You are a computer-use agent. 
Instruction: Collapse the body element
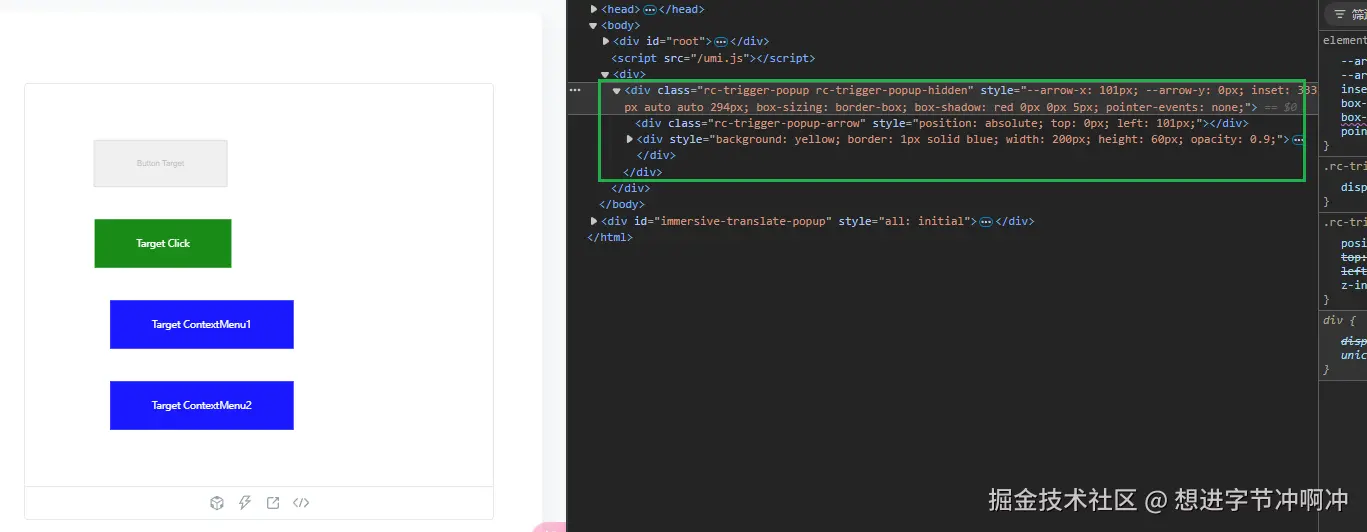594,25
